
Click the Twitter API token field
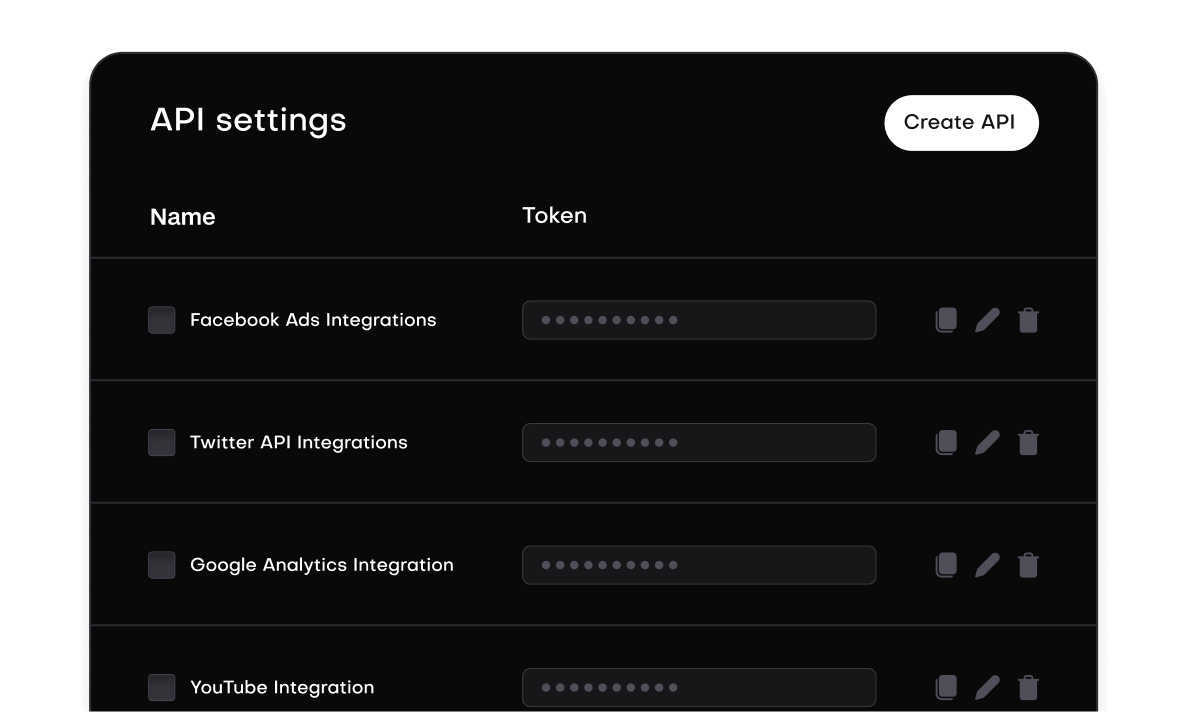pos(699,442)
